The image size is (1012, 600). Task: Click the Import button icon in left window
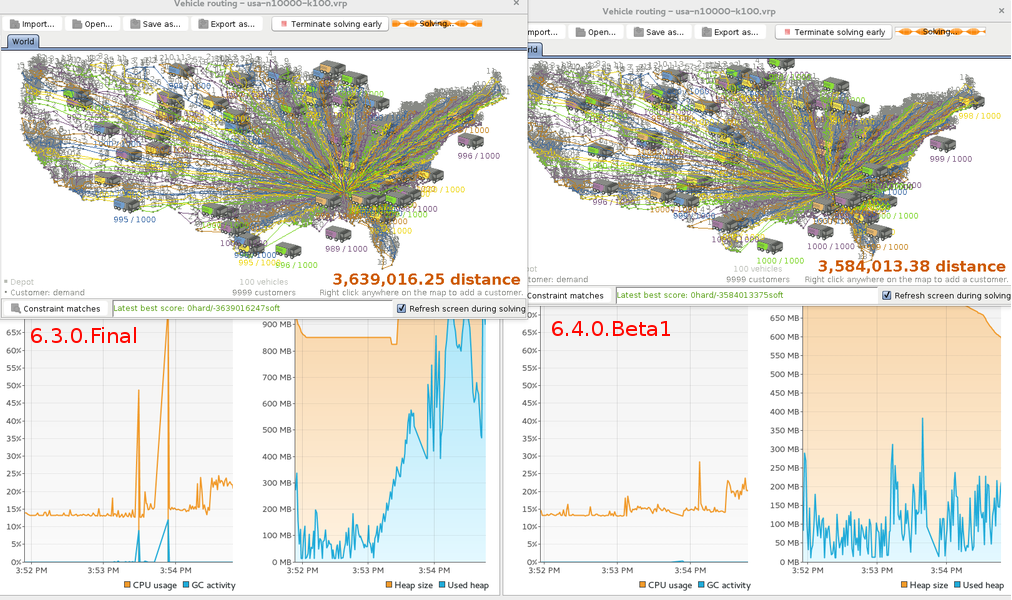(x=14, y=24)
